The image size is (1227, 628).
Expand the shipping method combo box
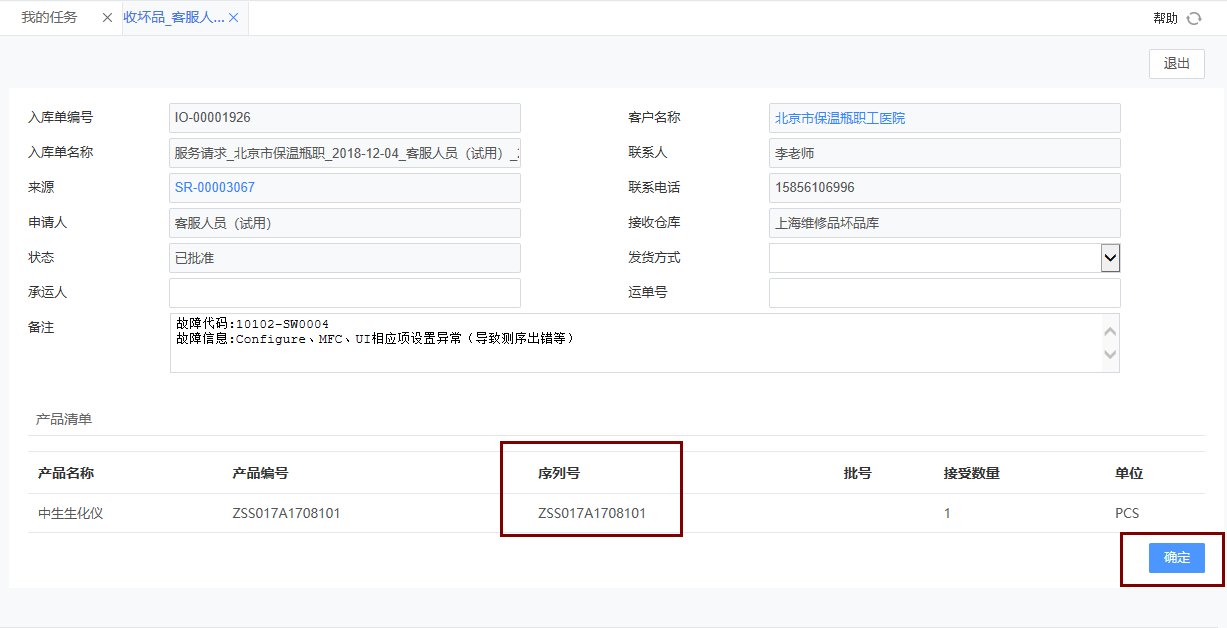point(1110,257)
